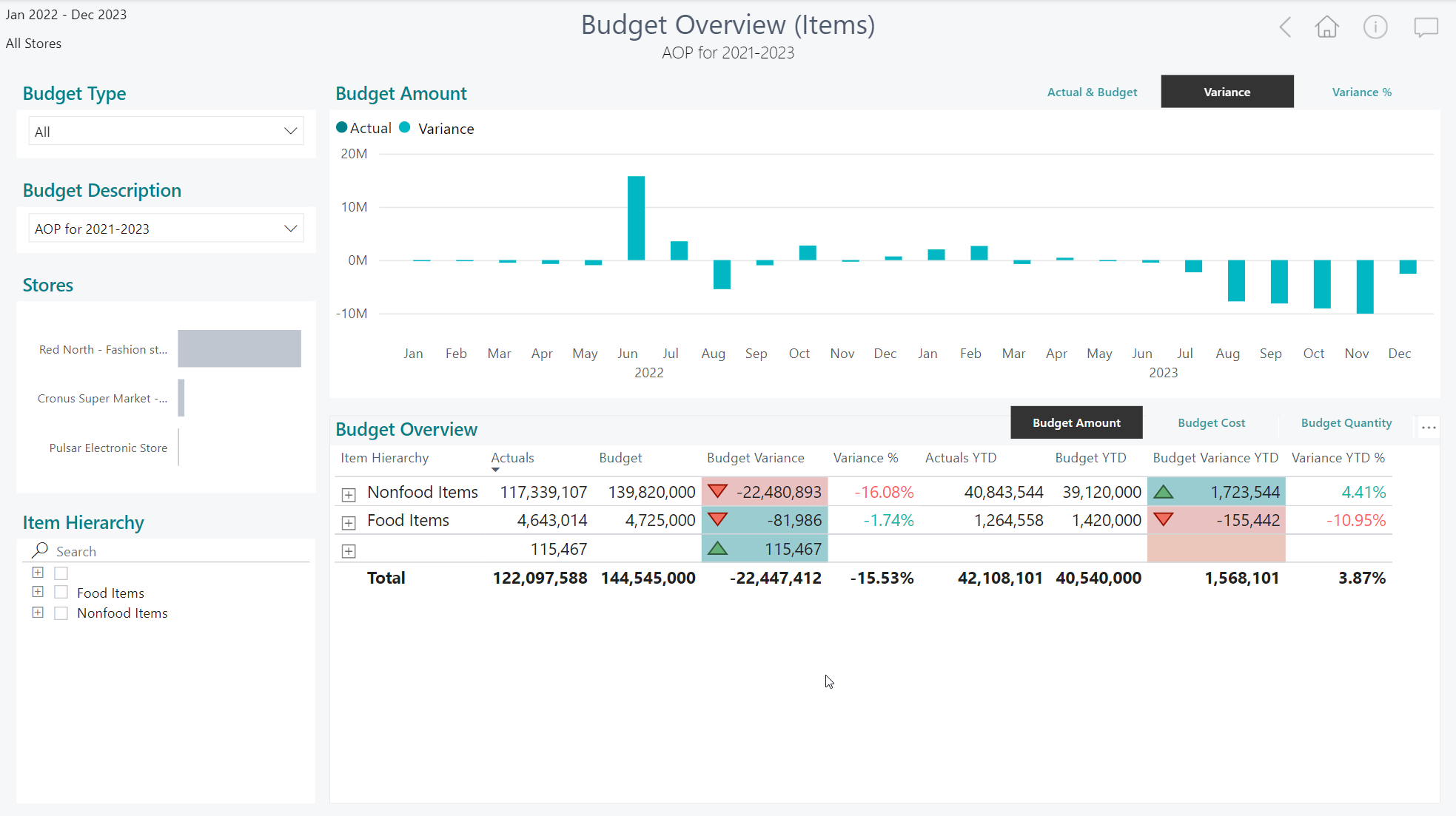
Task: Check the Nonfood Items checkbox
Action: [x=61, y=613]
